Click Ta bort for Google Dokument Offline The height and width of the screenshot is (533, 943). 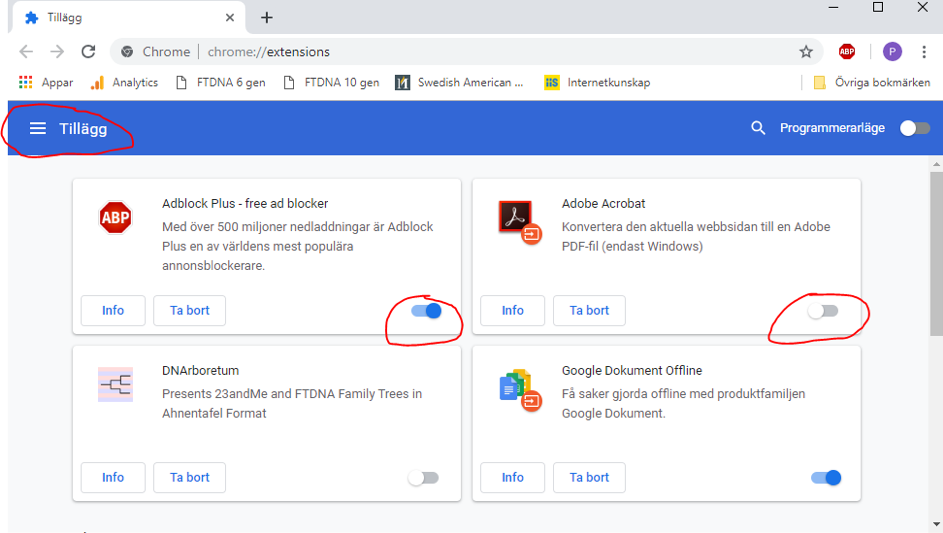(x=589, y=478)
